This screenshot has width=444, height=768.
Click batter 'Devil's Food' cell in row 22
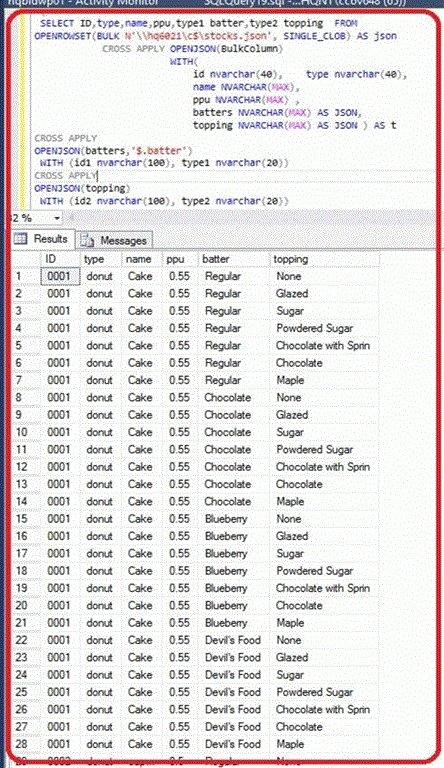(x=234, y=640)
